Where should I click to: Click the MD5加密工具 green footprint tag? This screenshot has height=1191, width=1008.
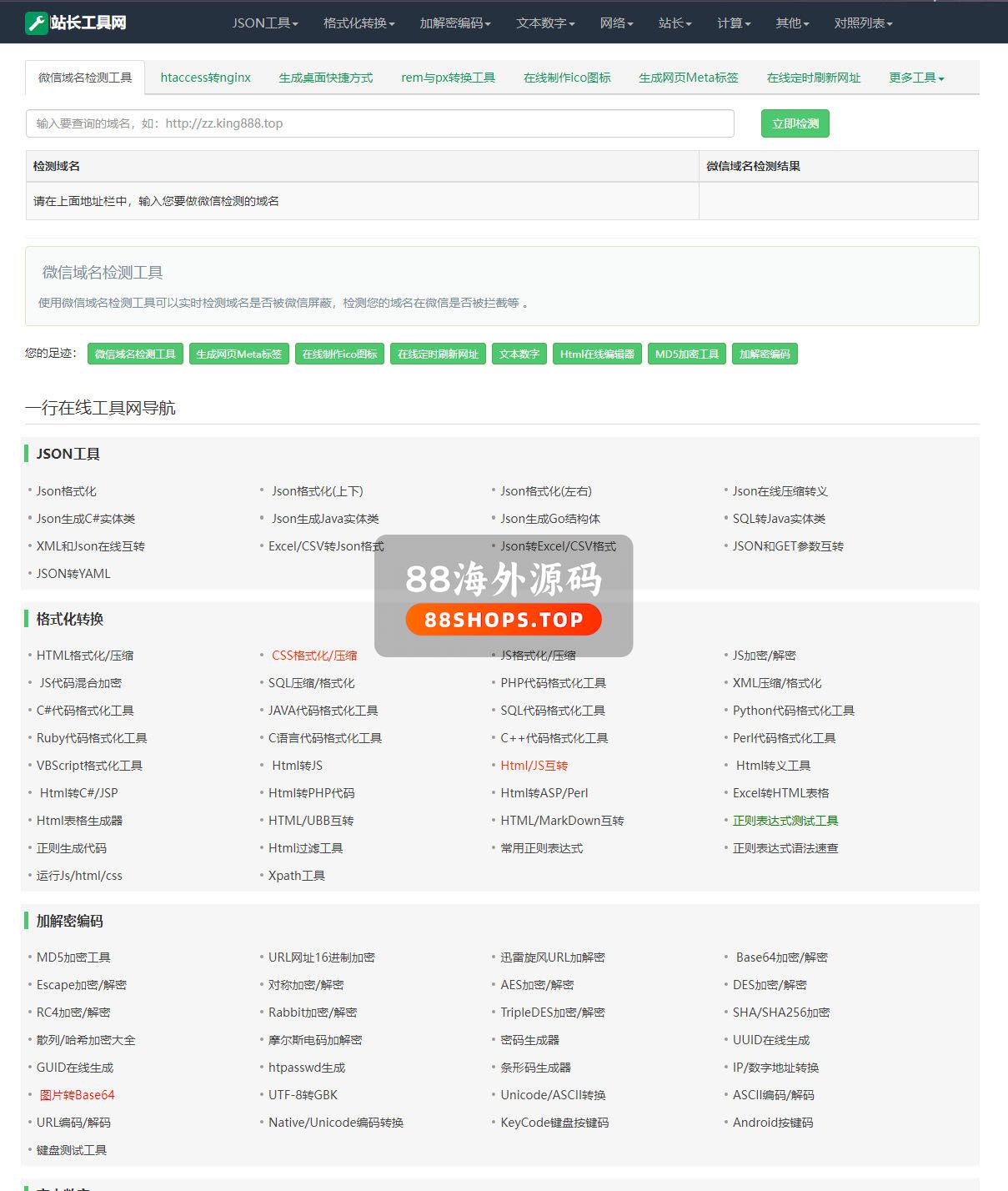click(x=686, y=354)
